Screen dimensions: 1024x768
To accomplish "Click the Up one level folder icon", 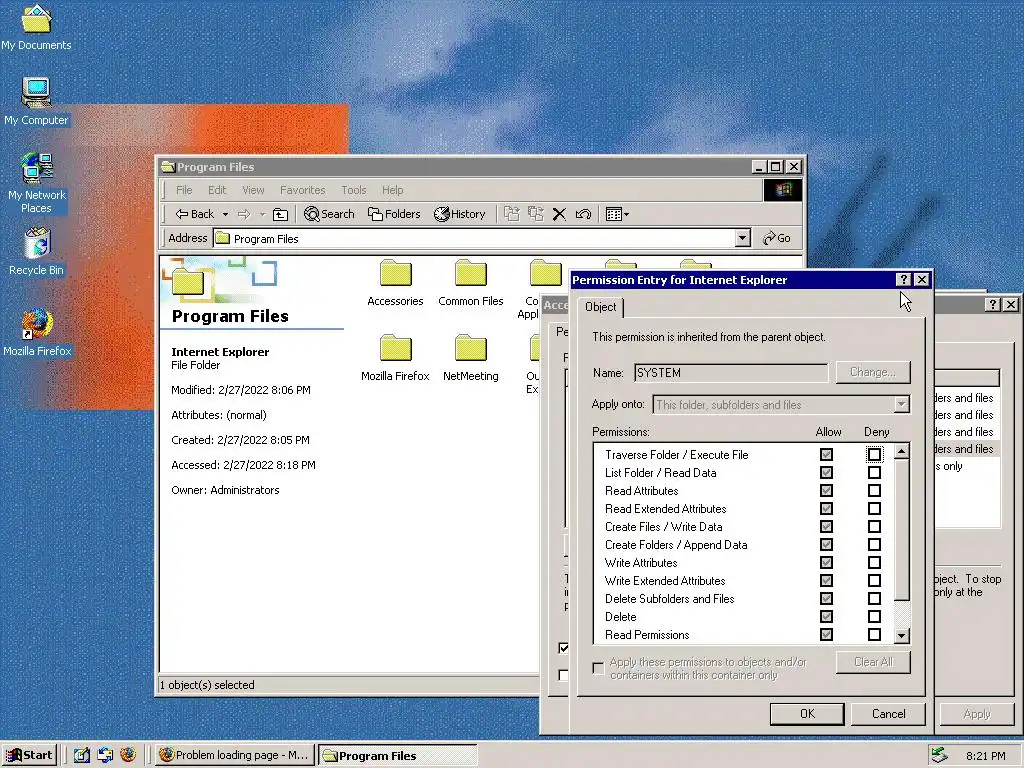I will click(280, 214).
